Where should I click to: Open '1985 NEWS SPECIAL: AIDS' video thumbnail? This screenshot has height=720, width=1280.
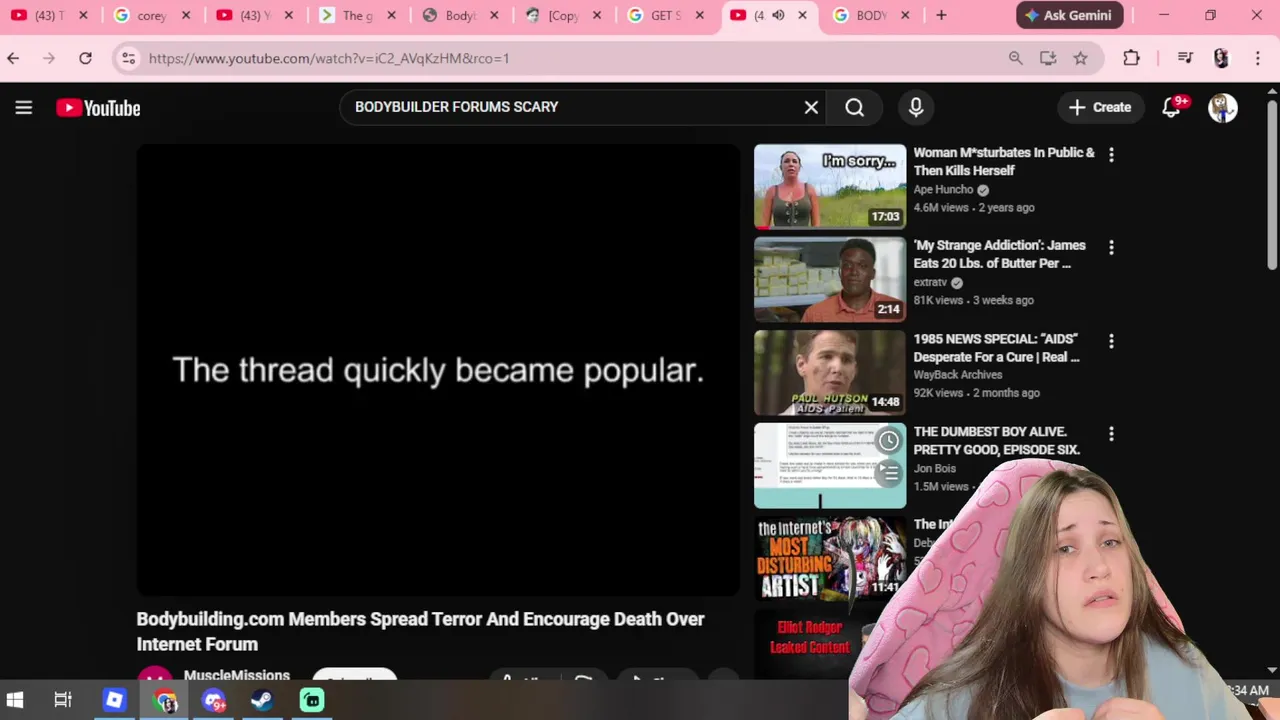coord(830,372)
